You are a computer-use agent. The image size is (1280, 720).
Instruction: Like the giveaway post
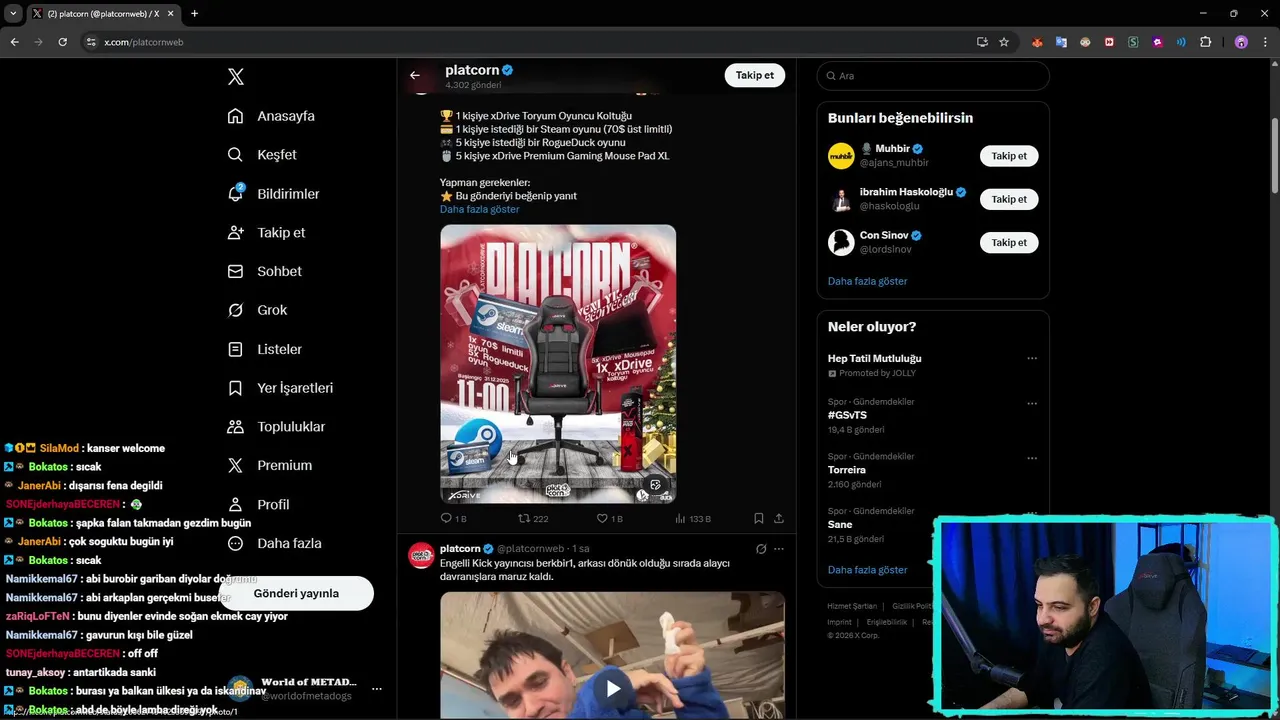tap(609, 518)
